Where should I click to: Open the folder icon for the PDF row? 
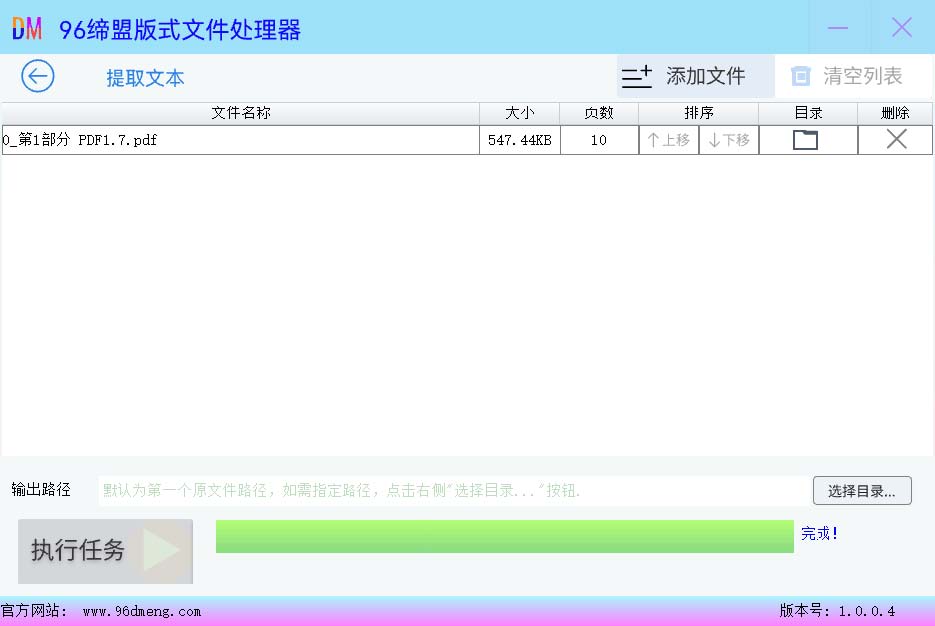click(x=805, y=140)
